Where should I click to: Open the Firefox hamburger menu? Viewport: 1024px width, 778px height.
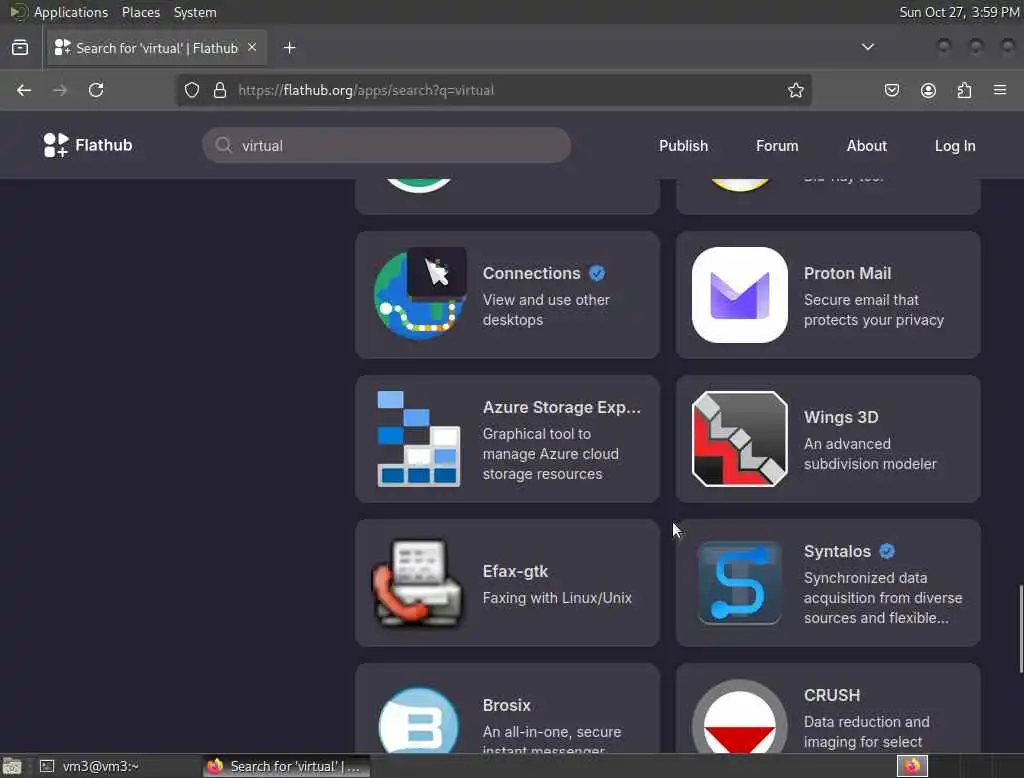(x=1000, y=89)
